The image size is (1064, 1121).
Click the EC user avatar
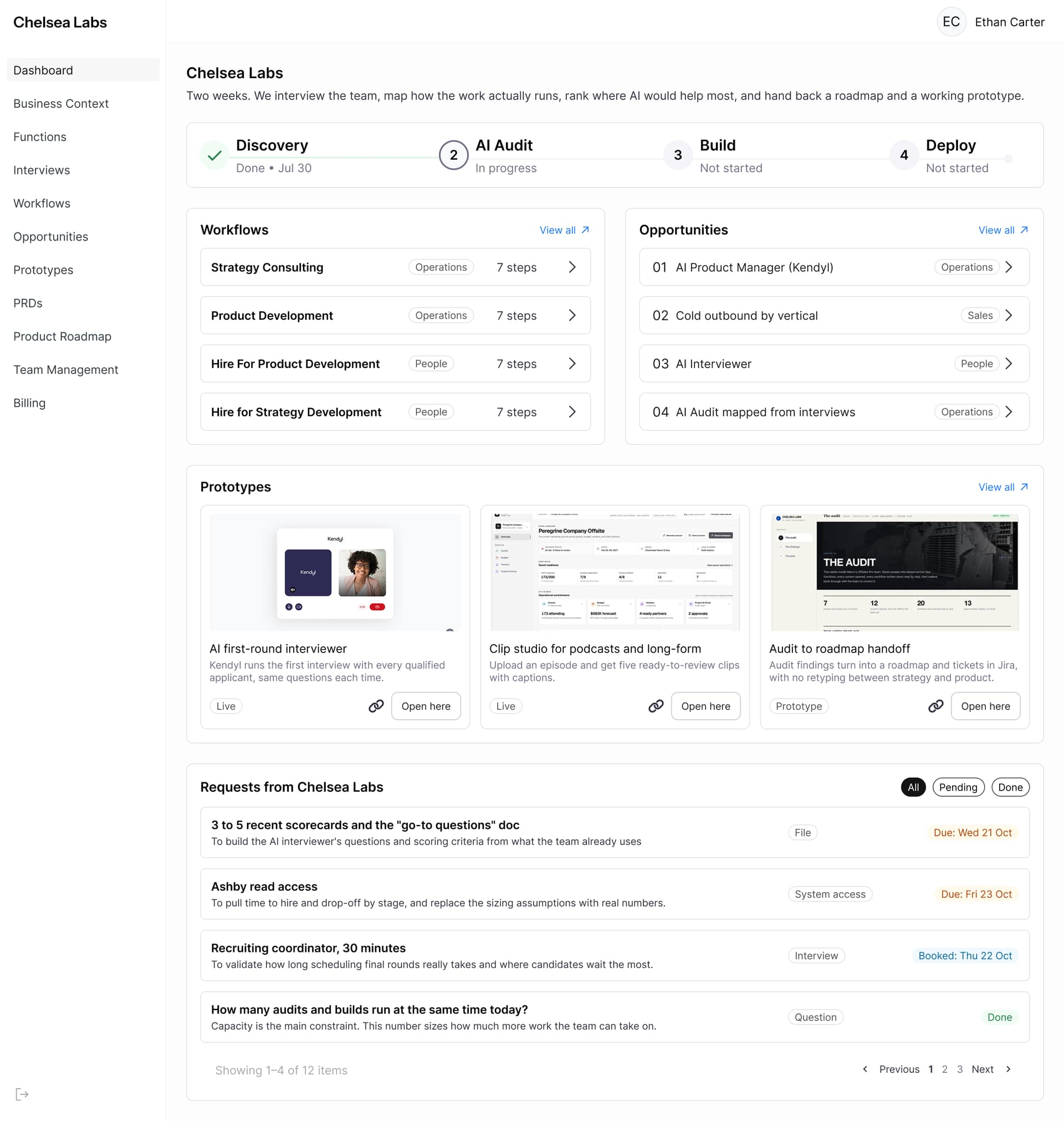click(951, 22)
